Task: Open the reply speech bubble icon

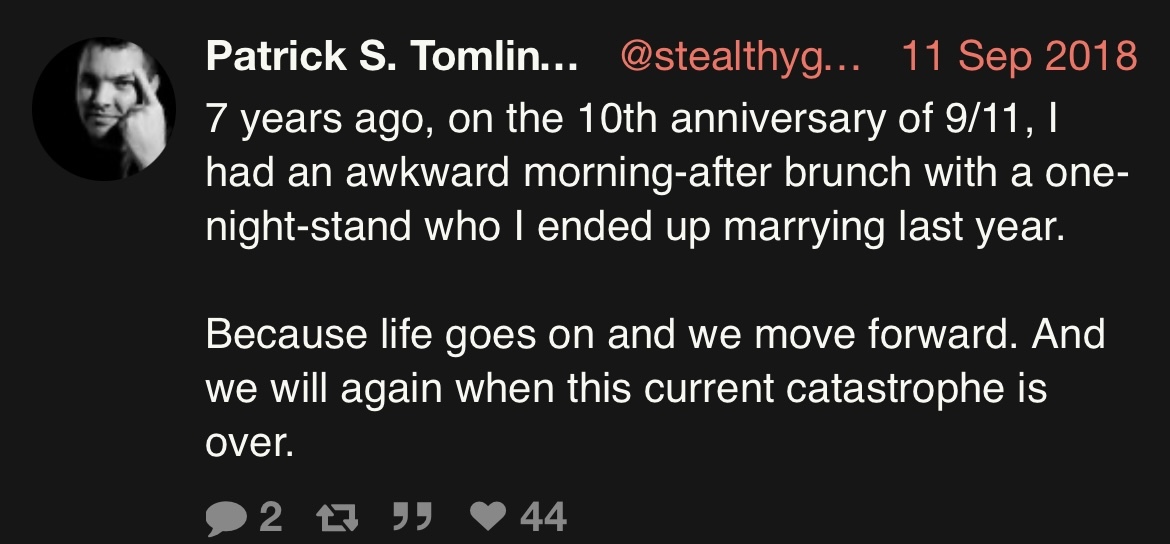Action: (x=226, y=517)
